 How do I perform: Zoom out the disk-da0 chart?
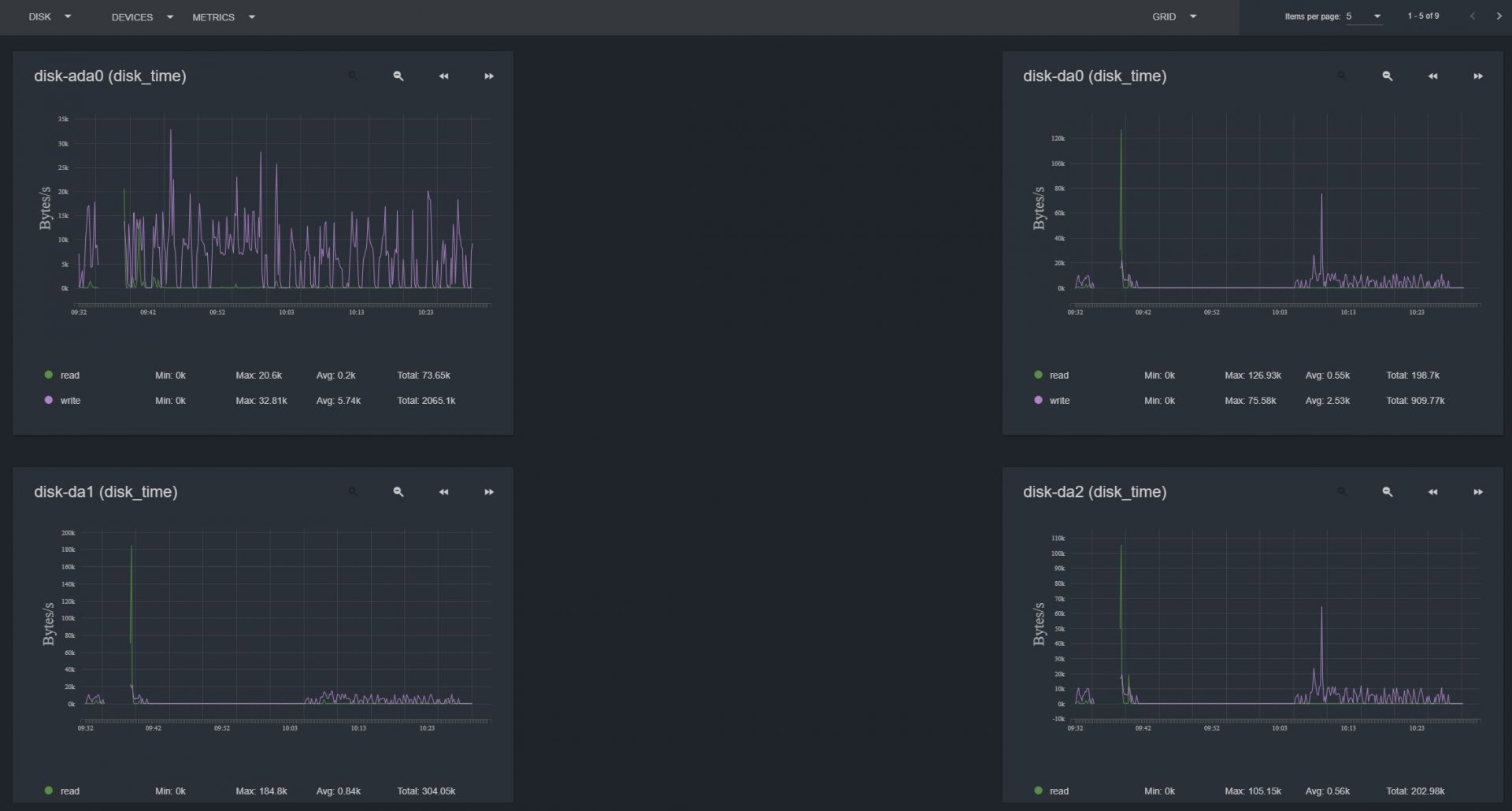[x=1388, y=76]
